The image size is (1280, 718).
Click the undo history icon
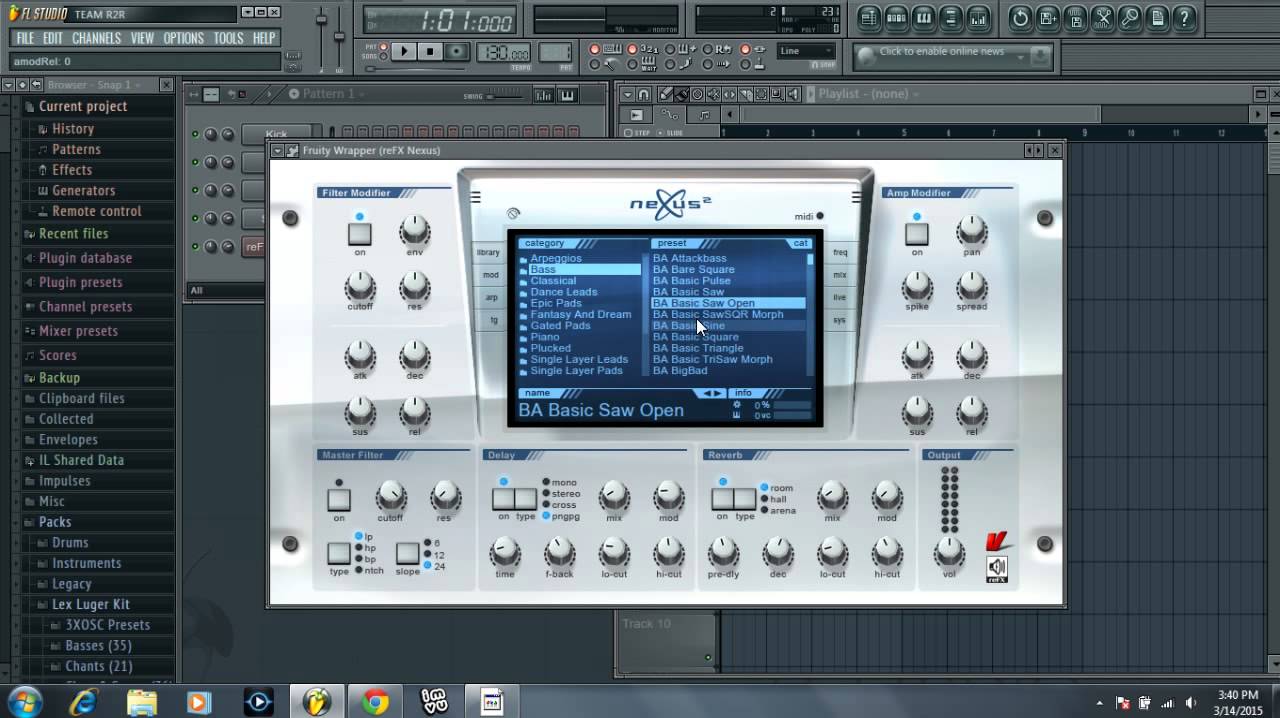(1020, 17)
